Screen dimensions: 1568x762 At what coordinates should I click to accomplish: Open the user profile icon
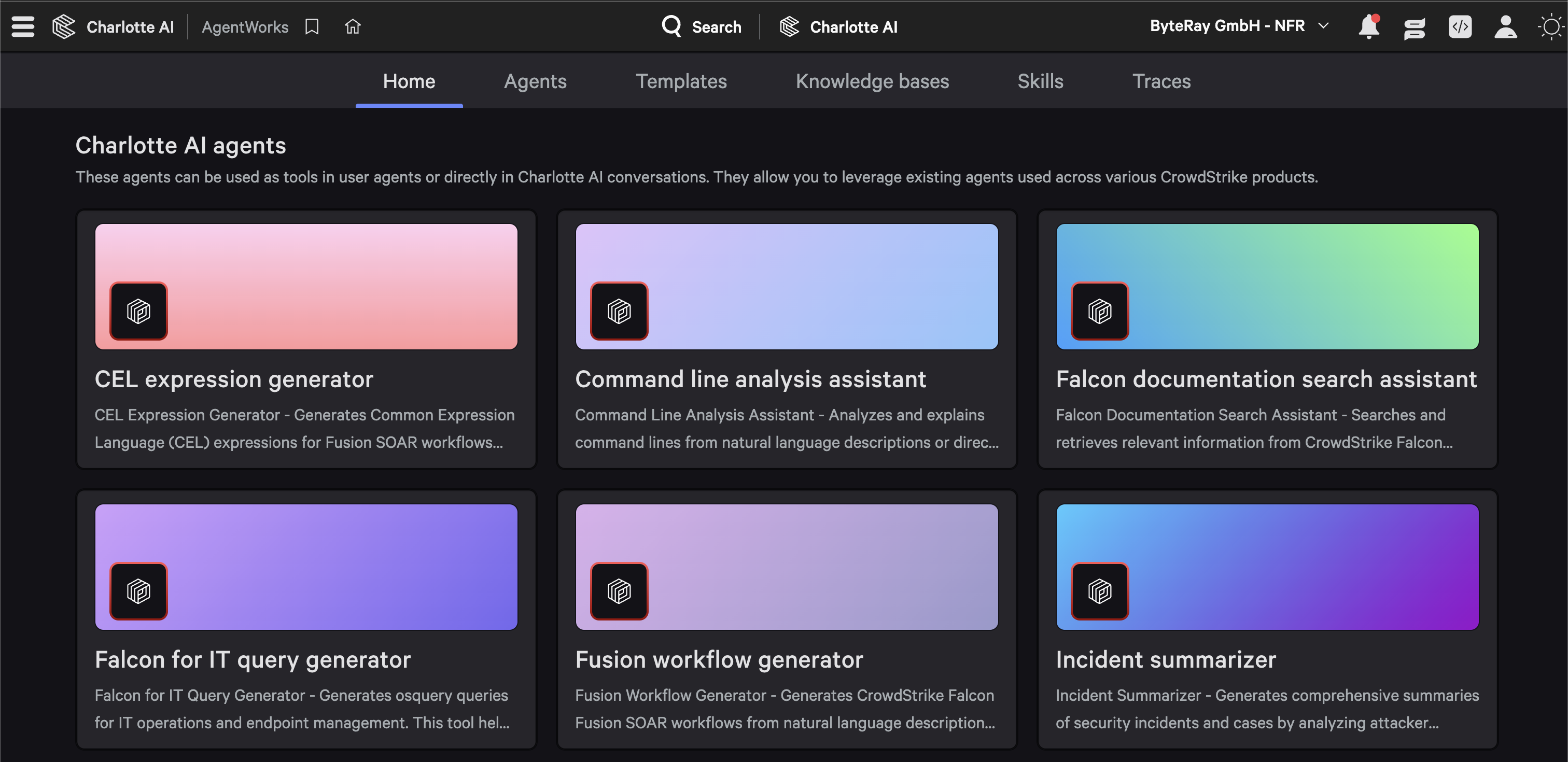click(x=1506, y=27)
